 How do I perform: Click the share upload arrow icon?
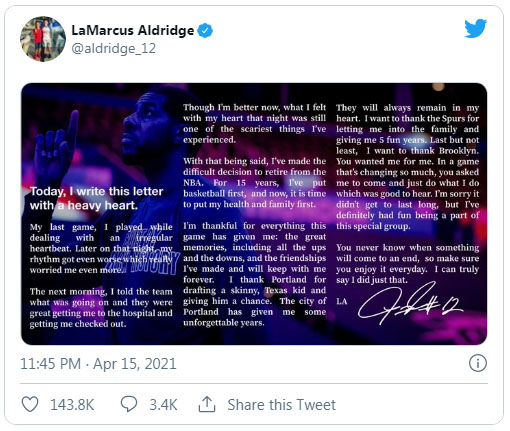point(207,404)
